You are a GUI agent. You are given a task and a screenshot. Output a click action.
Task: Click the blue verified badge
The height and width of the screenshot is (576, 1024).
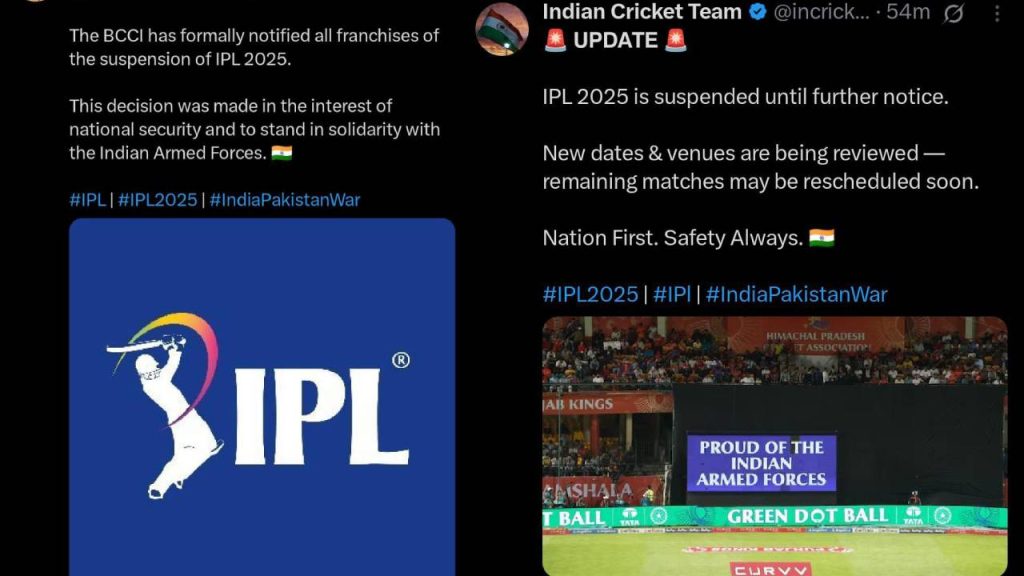coord(758,12)
